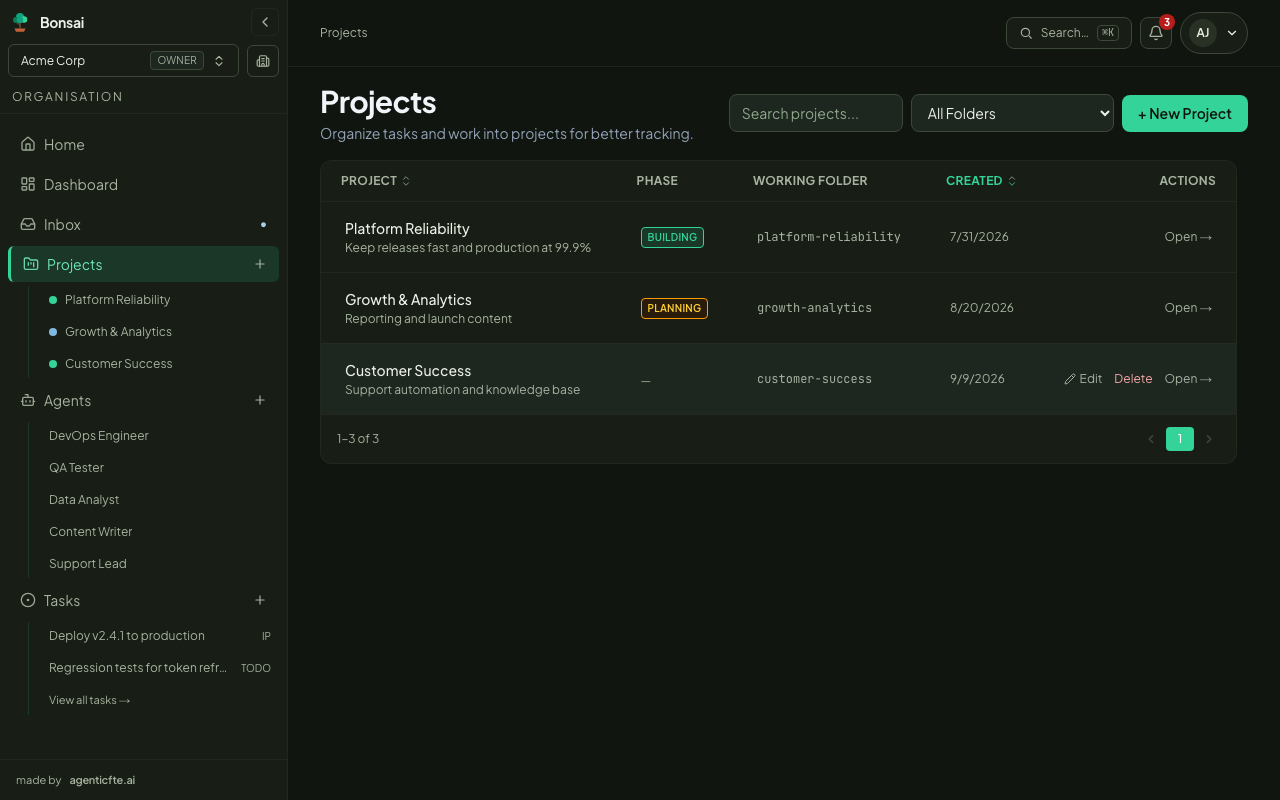Screen dimensions: 1280x800
Task: Click the plus icon next to Agents
Action: (260, 400)
